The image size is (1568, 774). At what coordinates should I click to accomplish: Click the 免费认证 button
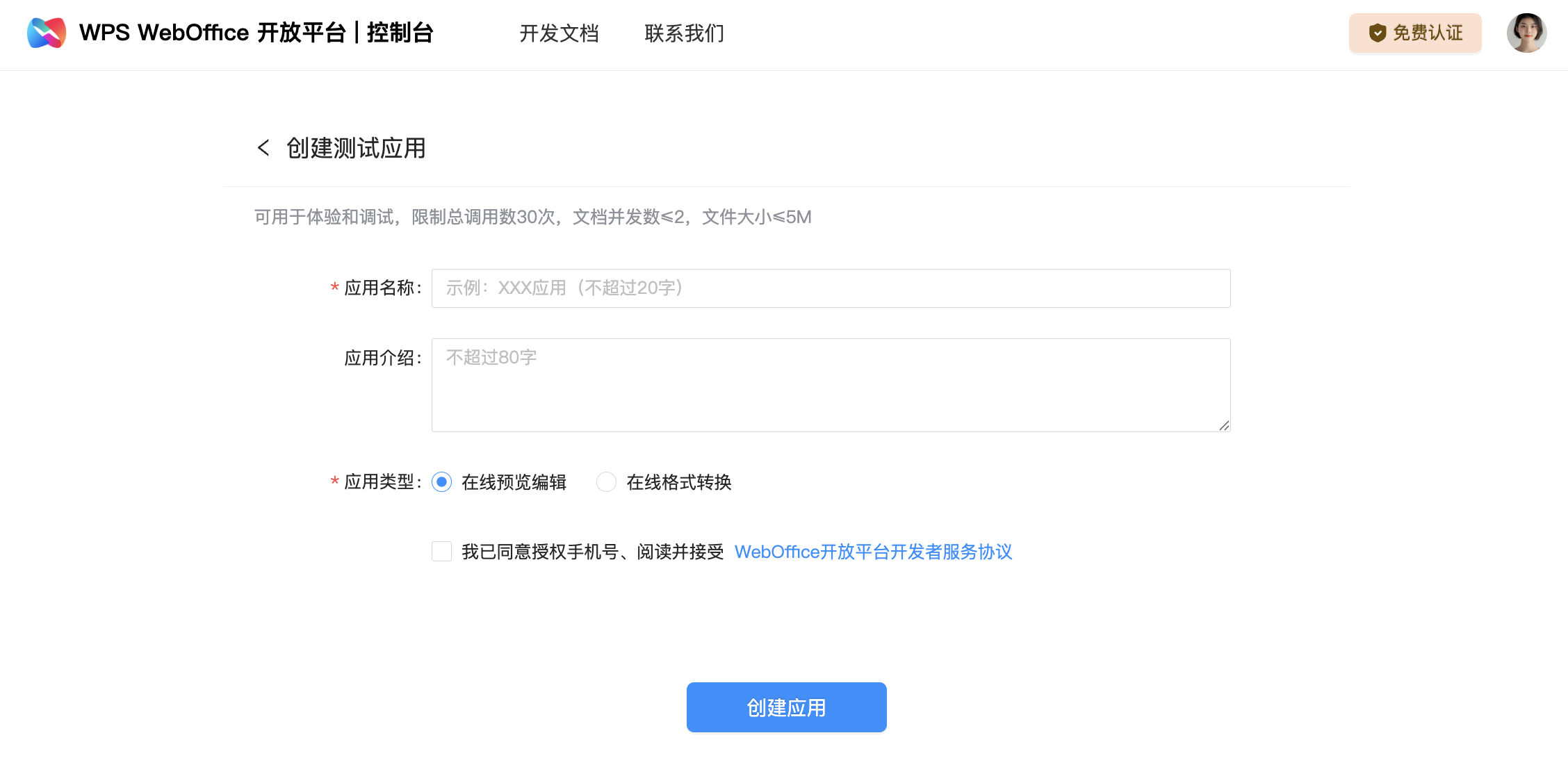(x=1415, y=32)
